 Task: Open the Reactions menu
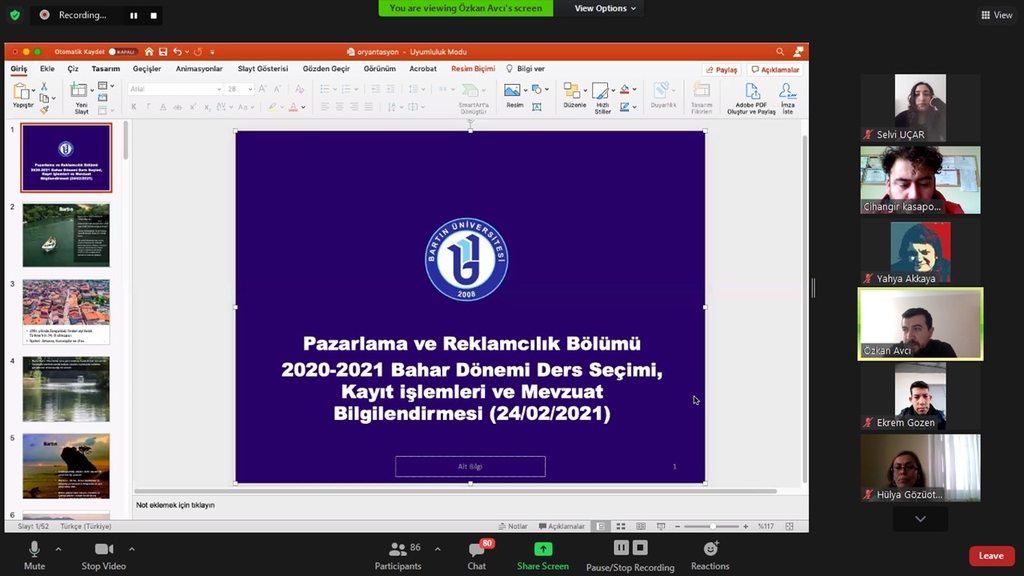click(710, 549)
